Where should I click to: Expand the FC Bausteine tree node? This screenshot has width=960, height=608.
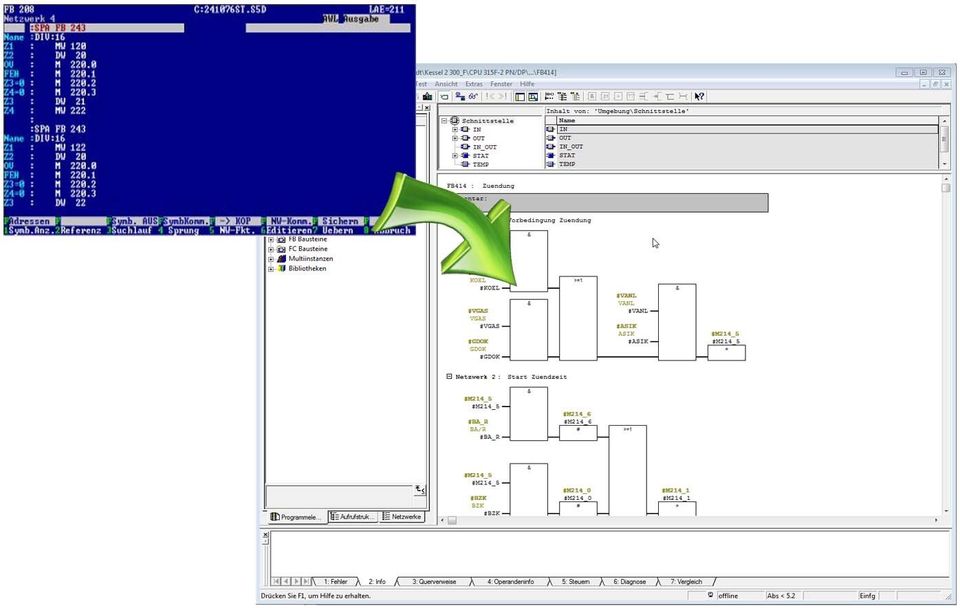pos(271,249)
